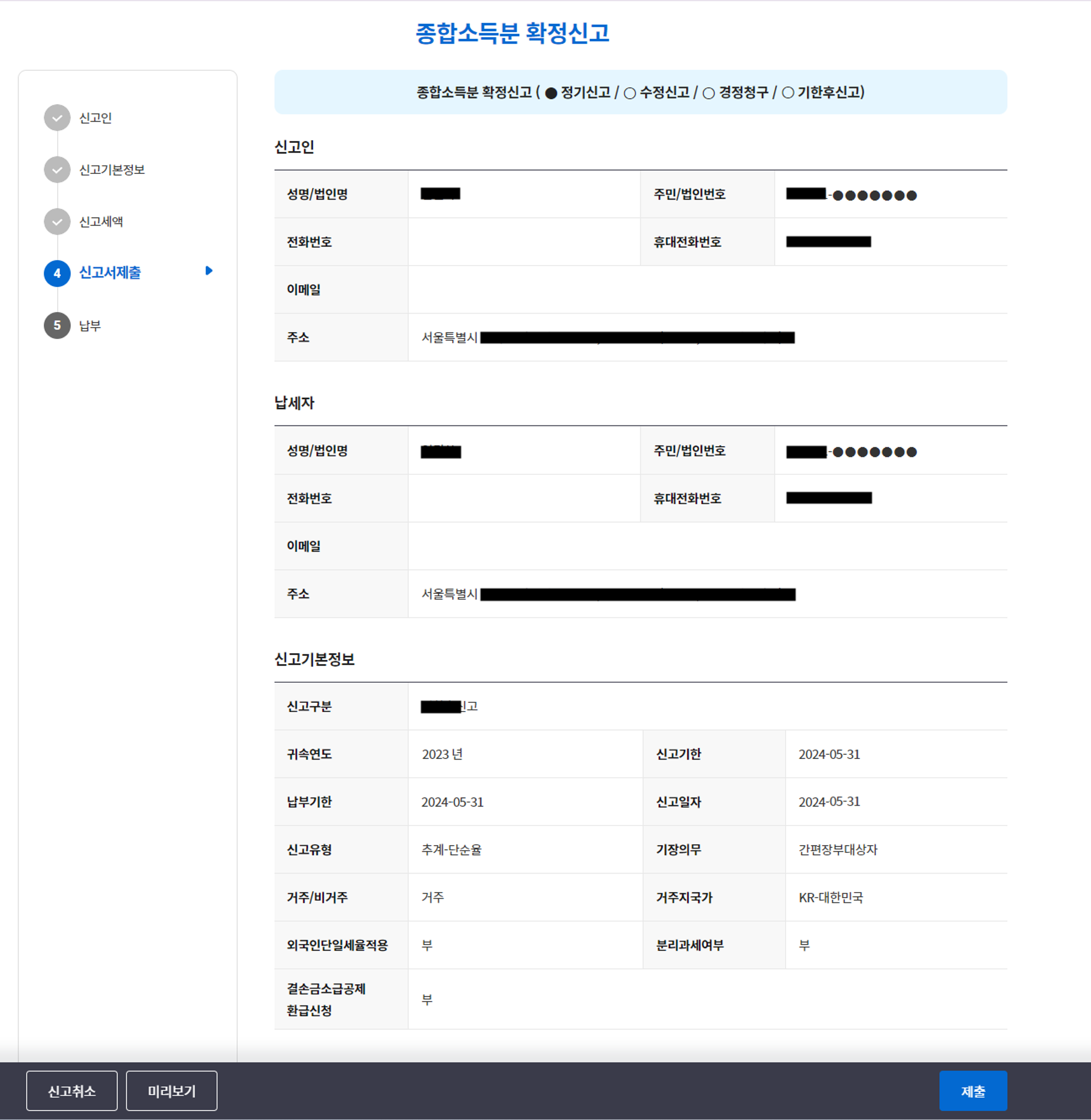Image resolution: width=1091 pixels, height=1120 pixels.
Task: Click the 신고기본정보 section heading
Action: [315, 659]
